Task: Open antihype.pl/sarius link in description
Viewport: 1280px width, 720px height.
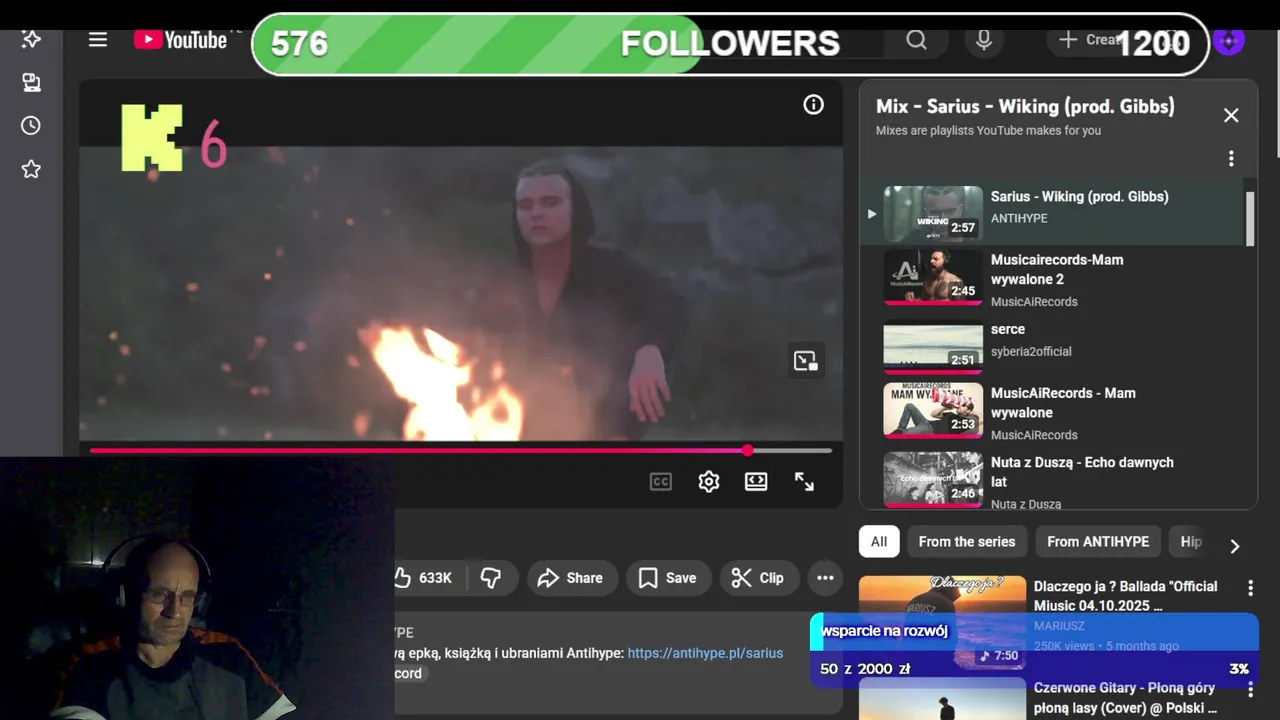Action: 705,653
